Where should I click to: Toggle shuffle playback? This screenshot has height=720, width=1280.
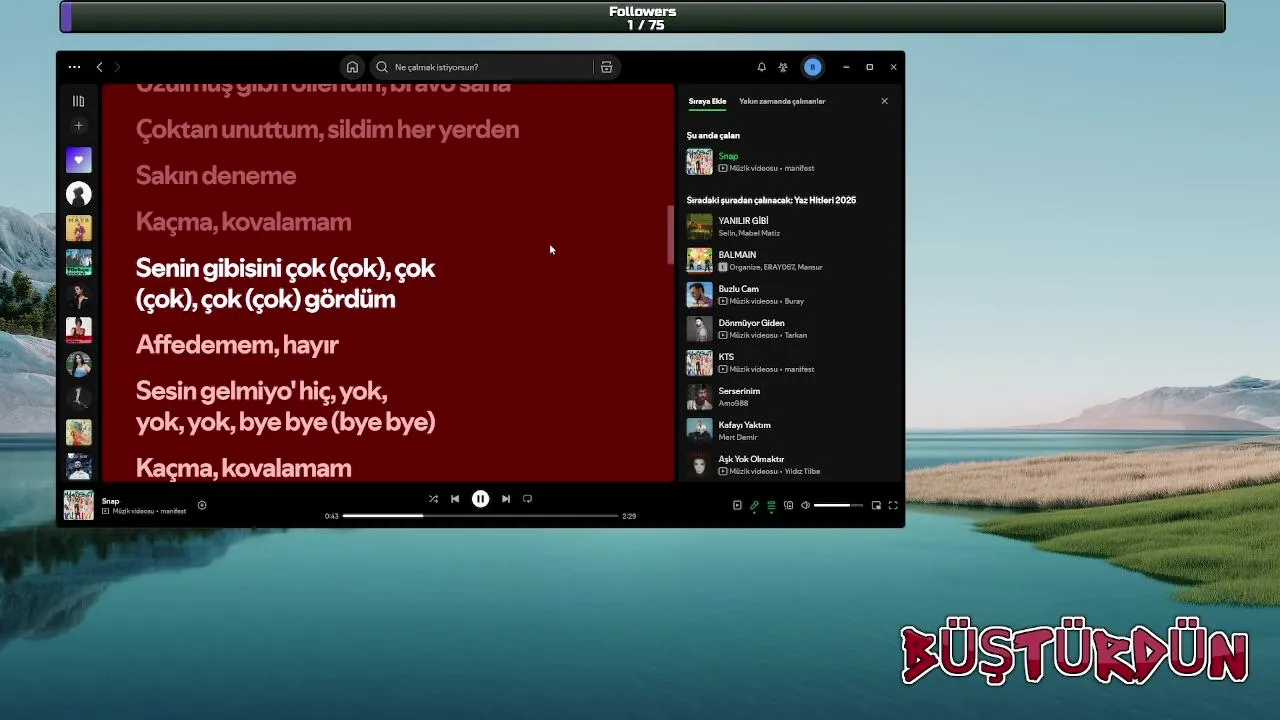(433, 499)
